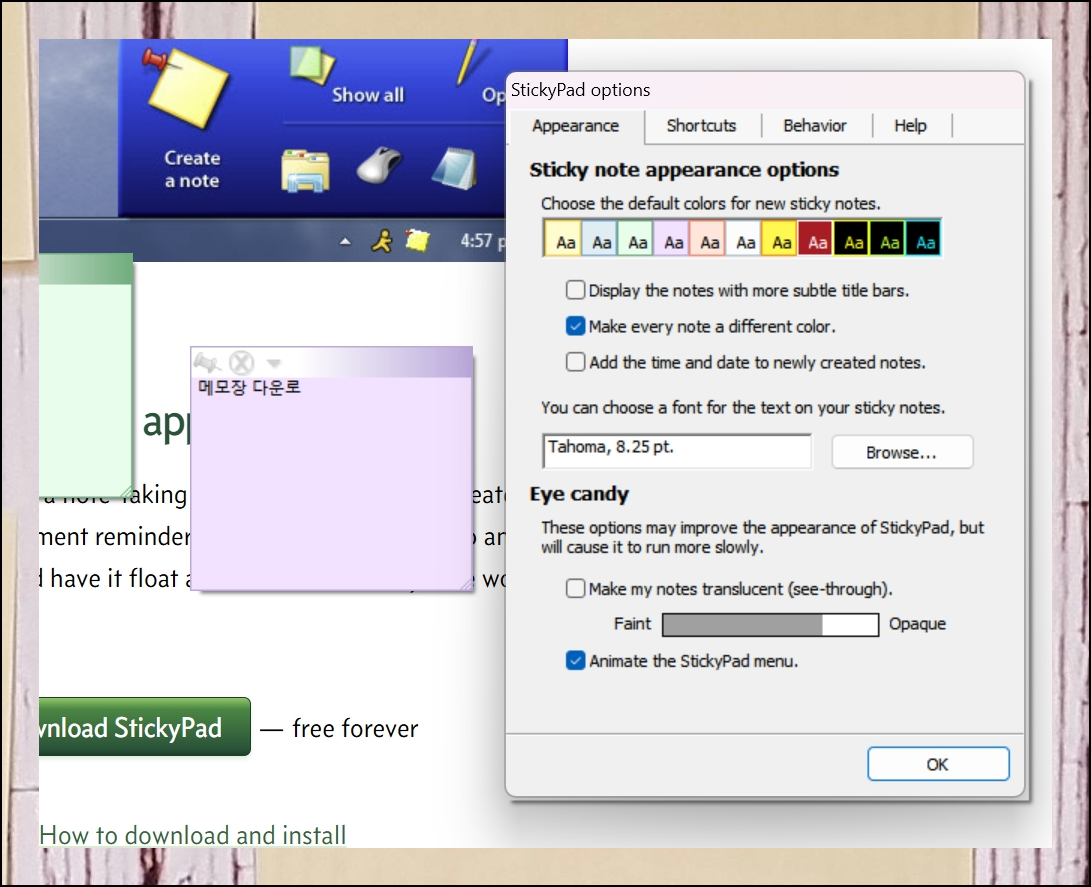Viewport: 1091px width, 887px height.
Task: Open the purple note's dropdown arrow menu
Action: pyautogui.click(x=273, y=363)
